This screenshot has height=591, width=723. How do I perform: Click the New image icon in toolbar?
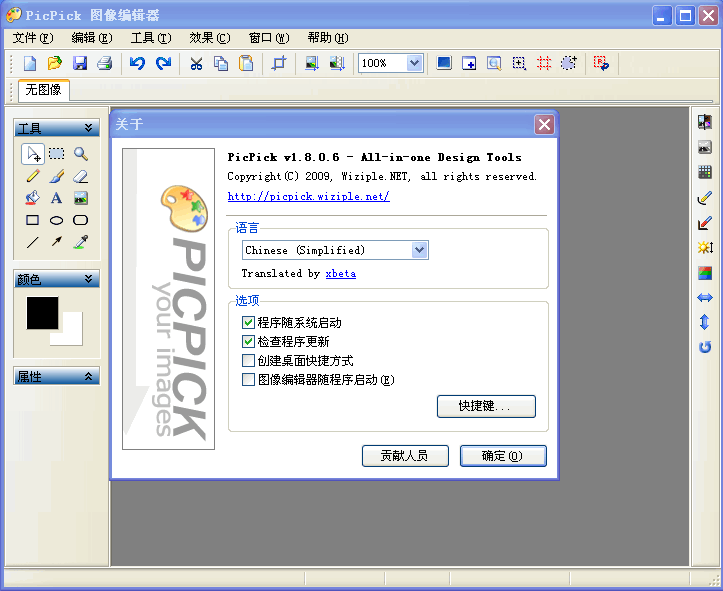(30, 63)
